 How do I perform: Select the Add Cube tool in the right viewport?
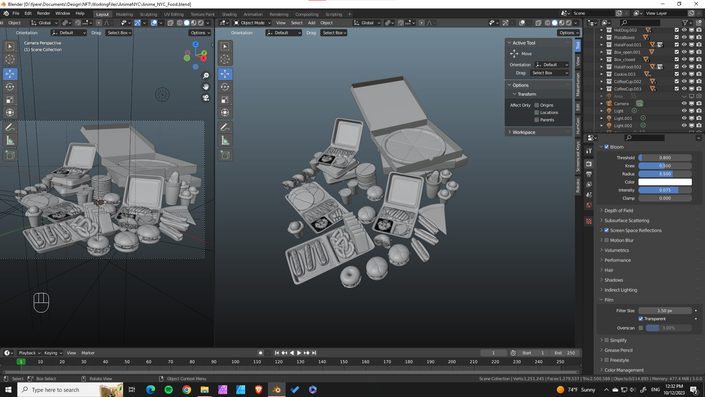click(x=225, y=156)
